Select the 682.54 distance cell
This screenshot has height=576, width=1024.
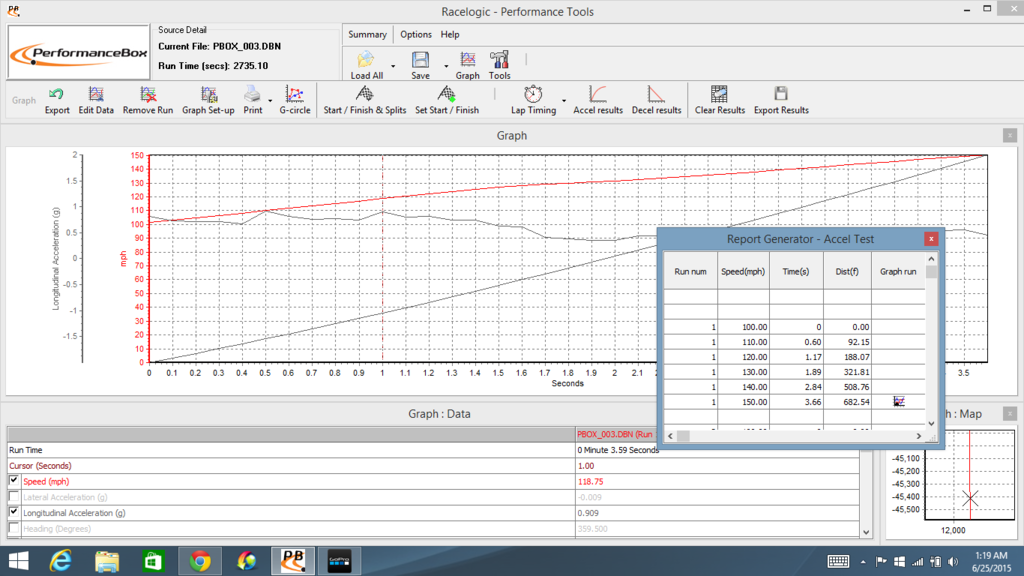[847, 402]
